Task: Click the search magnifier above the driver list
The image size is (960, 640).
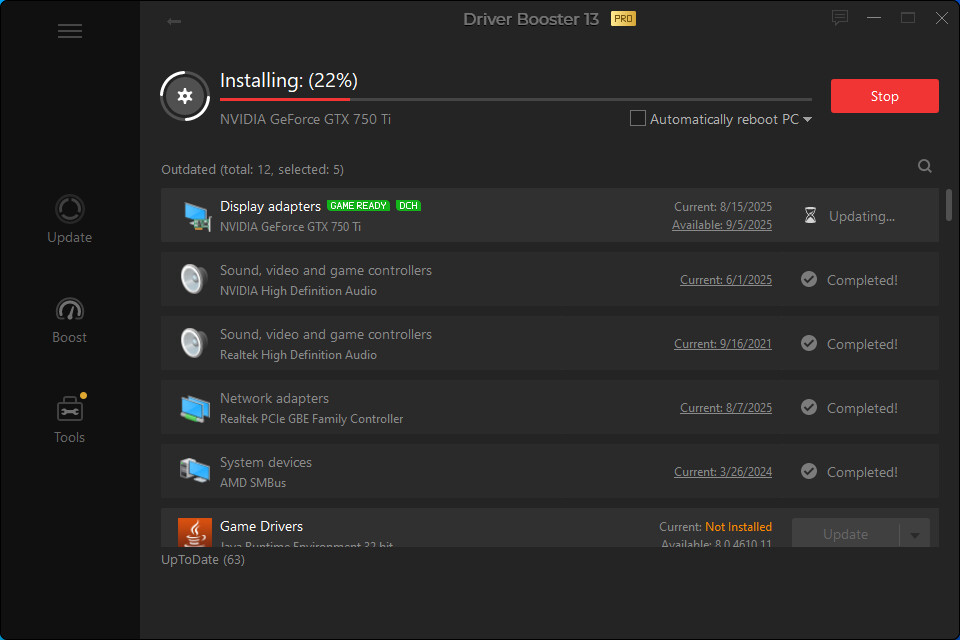Action: [924, 166]
